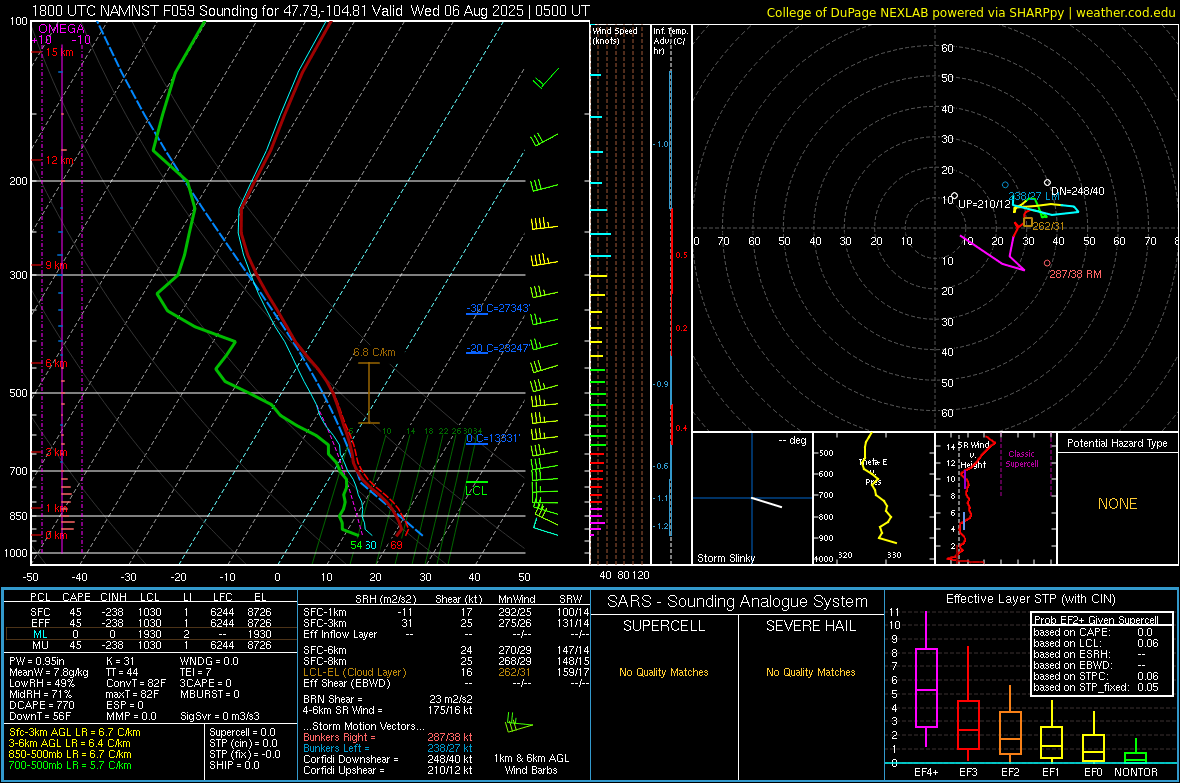Click the 0 C=13831' freezing level label
The height and width of the screenshot is (783, 1180).
point(493,438)
